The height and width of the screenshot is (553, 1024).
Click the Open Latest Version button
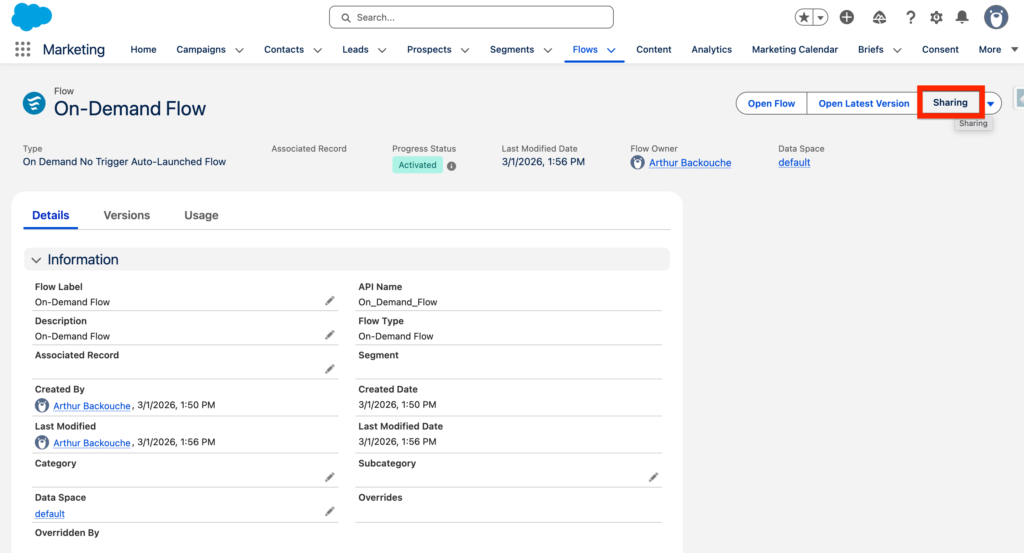click(863, 103)
